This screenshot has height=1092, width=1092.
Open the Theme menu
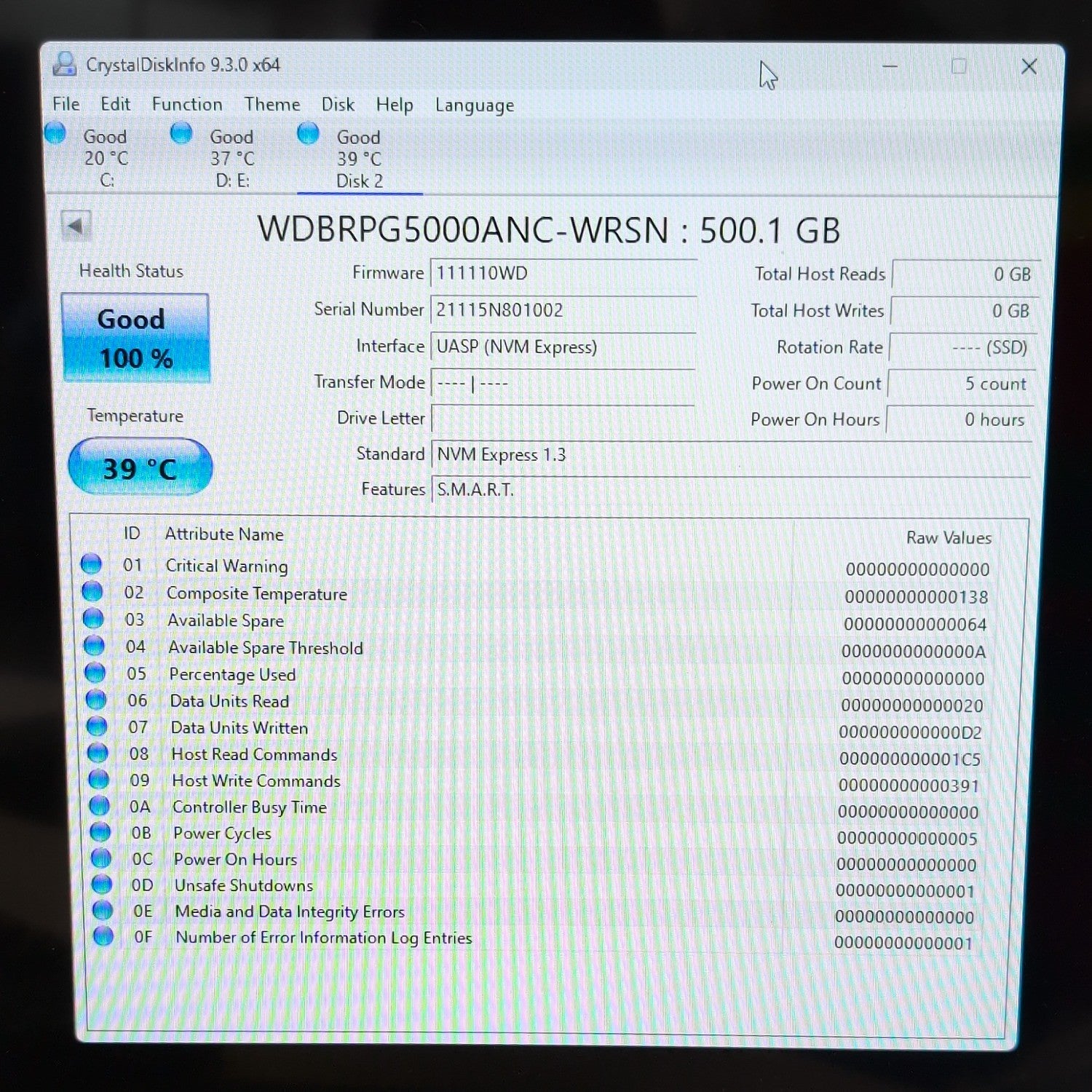(272, 105)
